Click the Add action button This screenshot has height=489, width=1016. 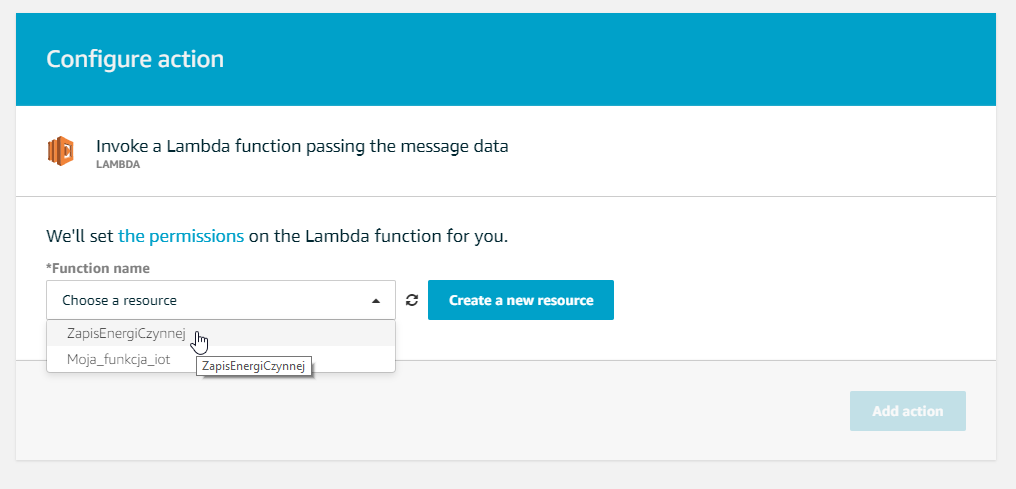[908, 411]
